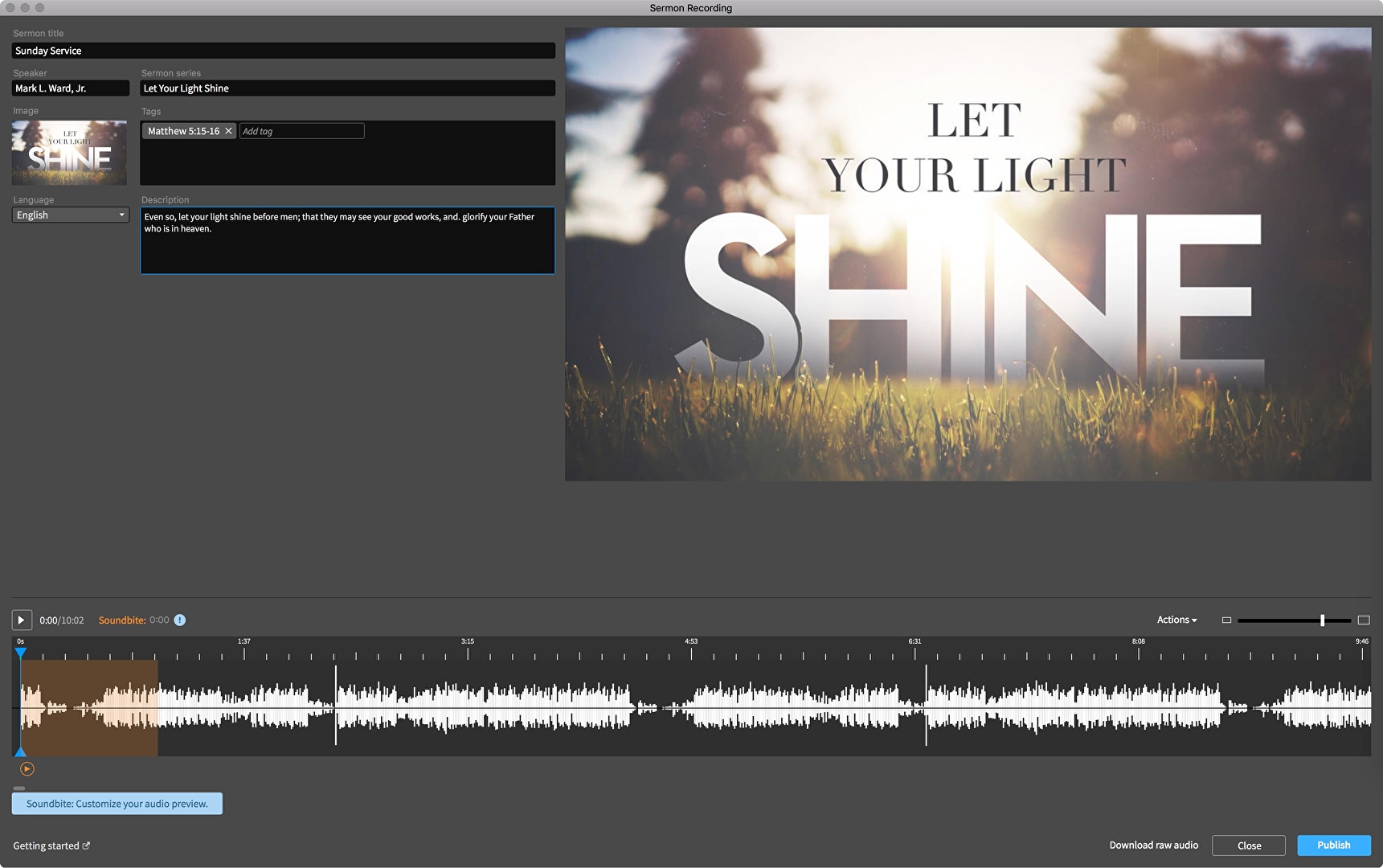Screen dimensions: 1383x868
Task: Click the Publish button
Action: tap(1333, 845)
